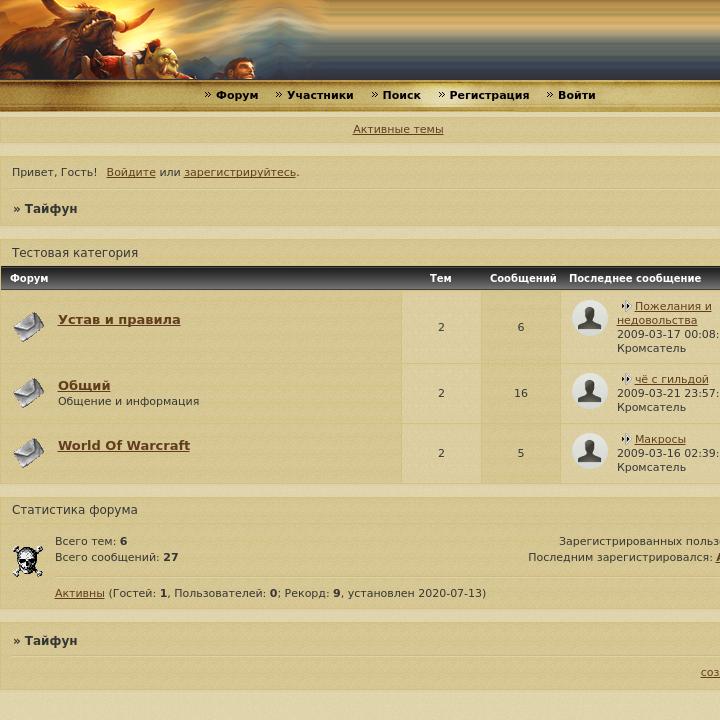Click arrow icon before Макросы
The height and width of the screenshot is (720, 720).
(625, 439)
